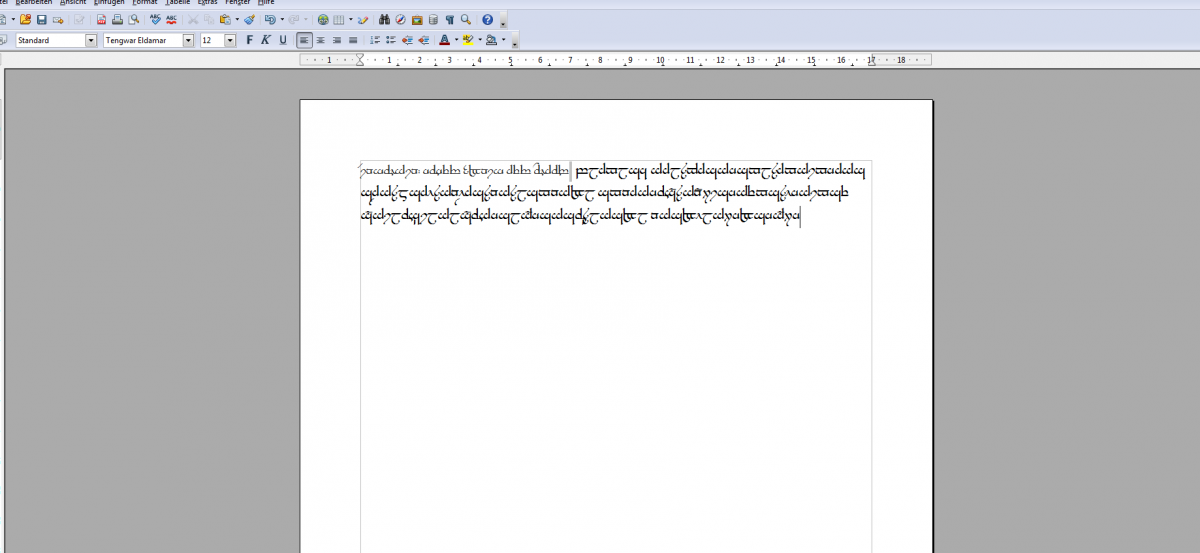The width and height of the screenshot is (1200, 553).
Task: Send document as e-mail icon
Action: 58,19
